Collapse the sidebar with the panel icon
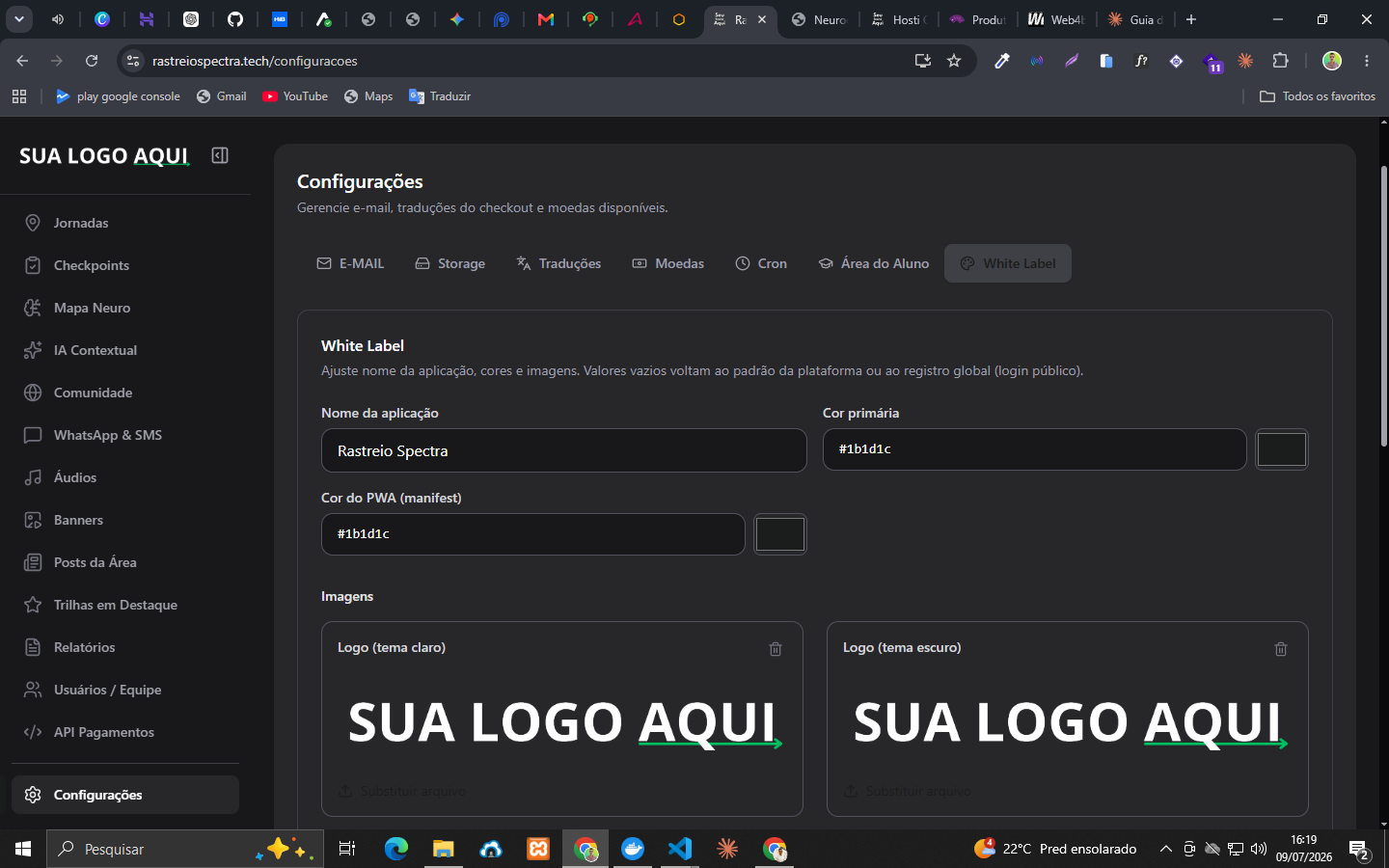Image resolution: width=1389 pixels, height=868 pixels. (220, 155)
